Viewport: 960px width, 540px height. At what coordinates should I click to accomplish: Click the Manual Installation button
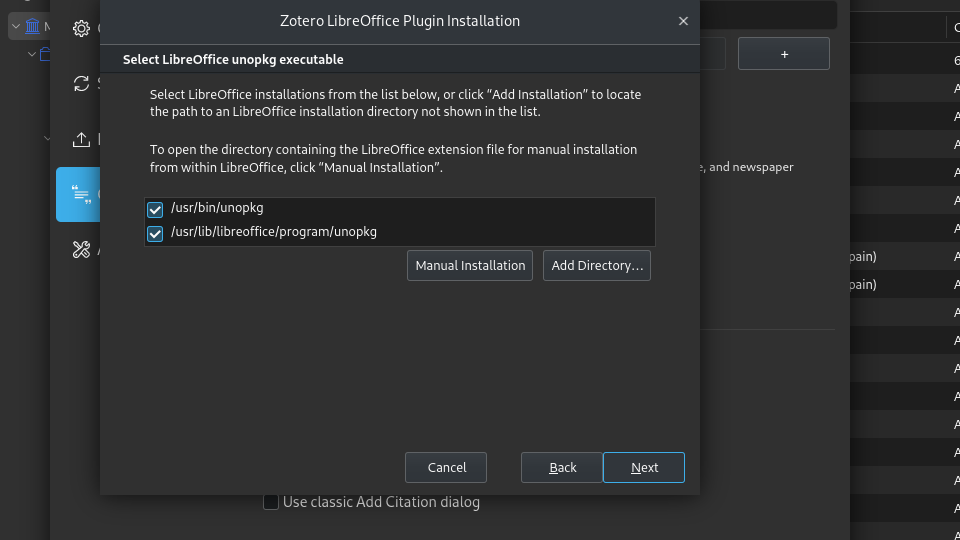pos(470,265)
